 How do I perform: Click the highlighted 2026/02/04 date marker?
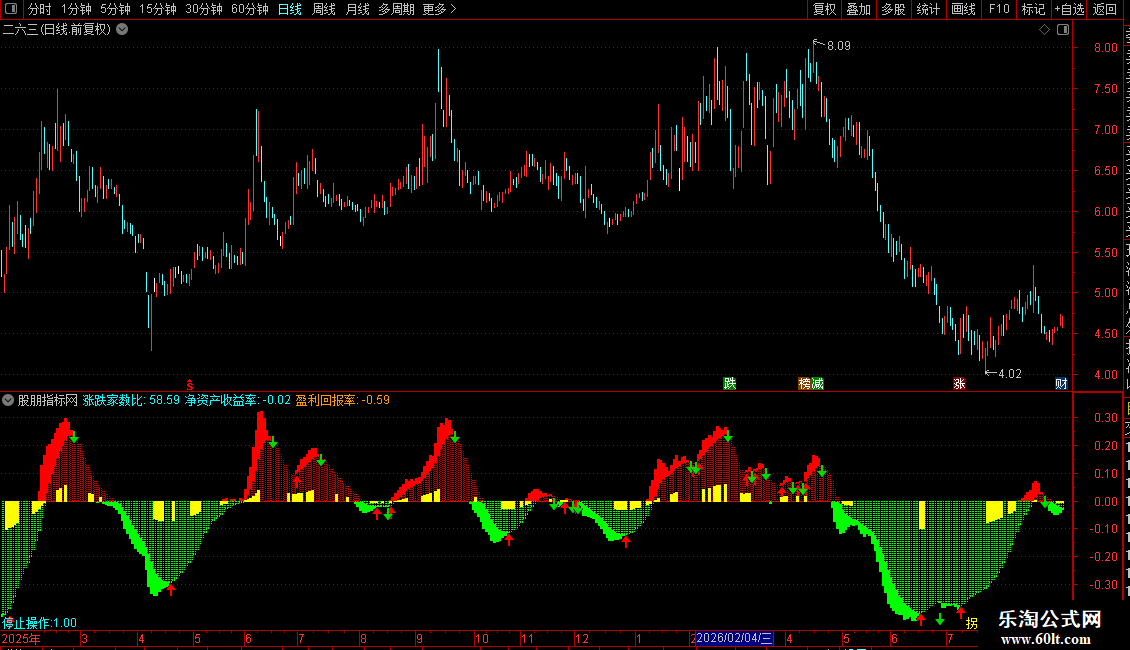click(x=734, y=638)
